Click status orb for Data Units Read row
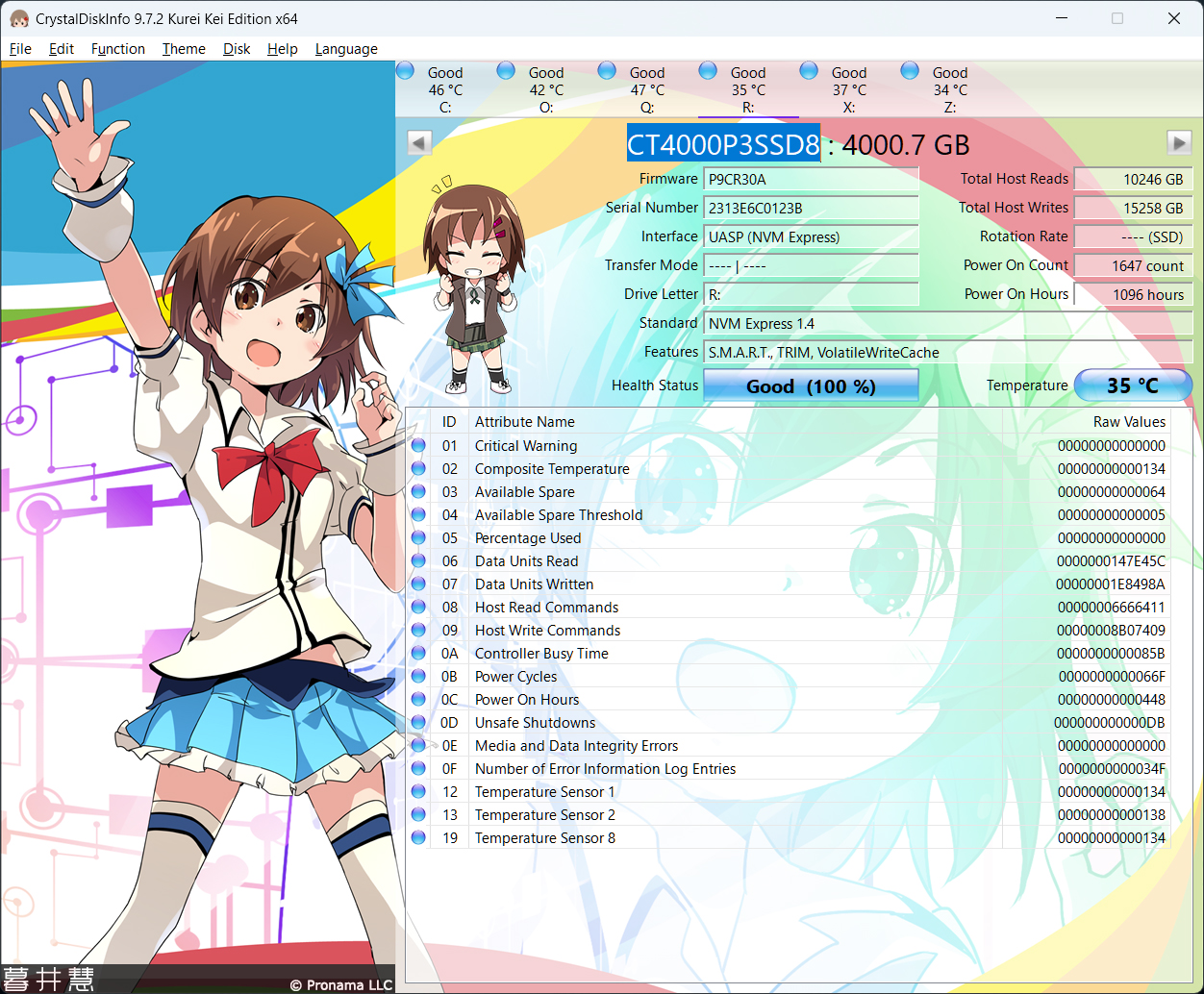Screen dimensions: 1204x994 tap(418, 561)
